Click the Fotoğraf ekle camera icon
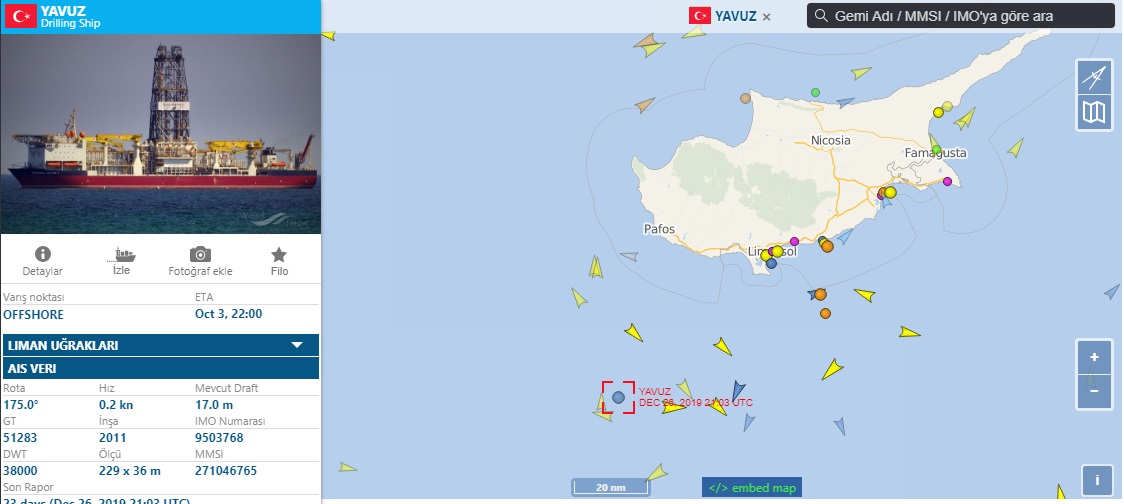Viewport: 1124px width, 504px height. [x=200, y=255]
